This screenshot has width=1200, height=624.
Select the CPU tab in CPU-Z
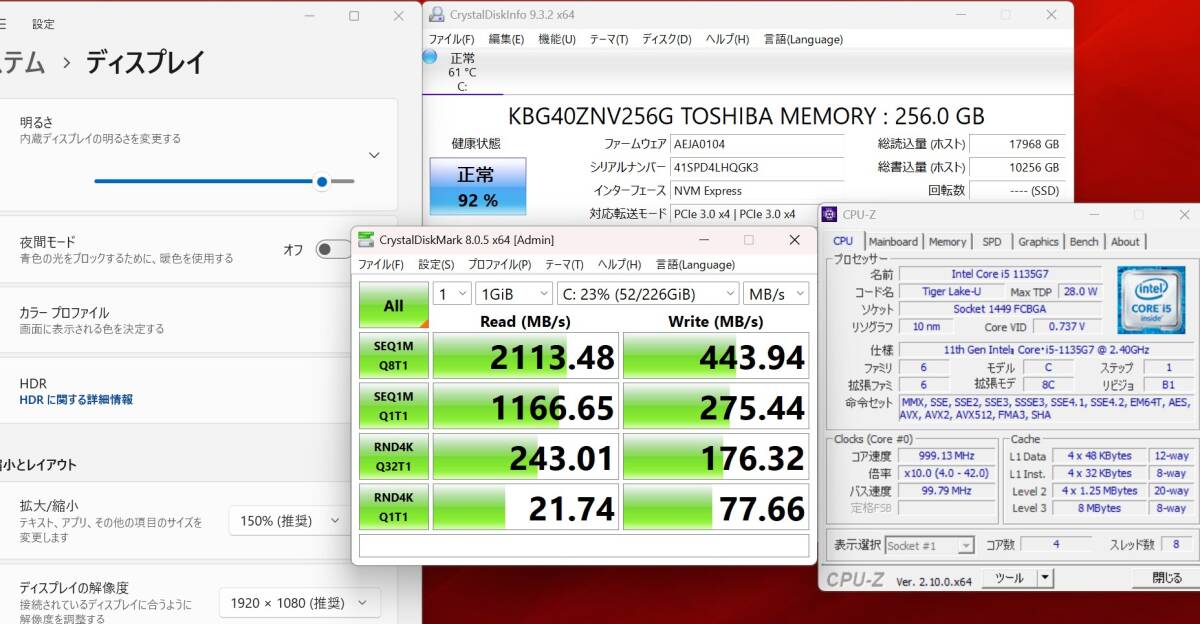click(x=843, y=241)
